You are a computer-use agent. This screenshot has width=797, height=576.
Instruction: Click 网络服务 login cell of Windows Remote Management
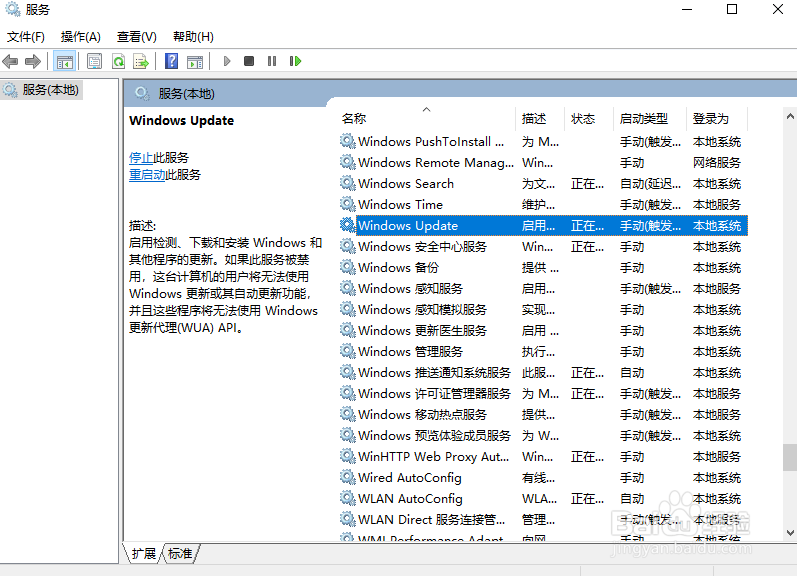pos(717,163)
